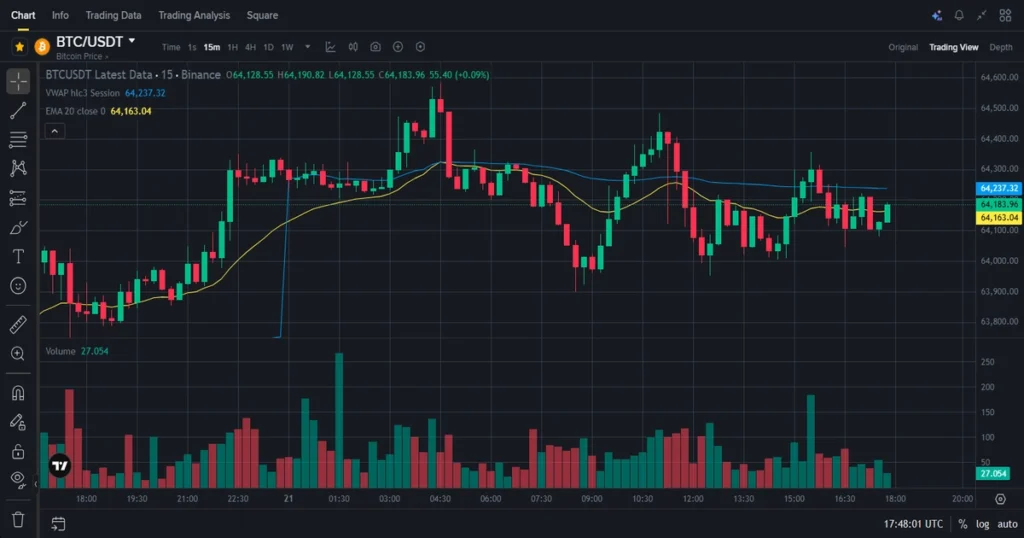1024x538 pixels.
Task: Select the trend line drawing tool
Action: pos(18,110)
